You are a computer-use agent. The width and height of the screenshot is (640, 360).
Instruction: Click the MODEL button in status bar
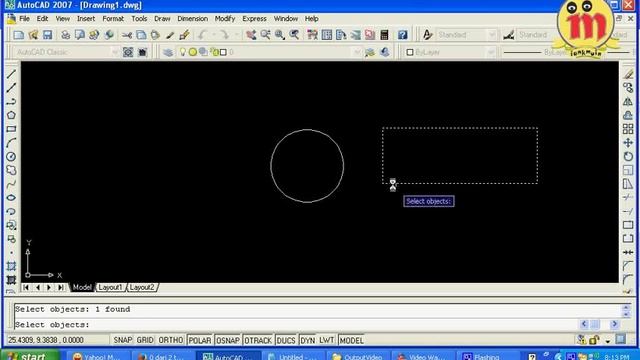click(x=351, y=340)
